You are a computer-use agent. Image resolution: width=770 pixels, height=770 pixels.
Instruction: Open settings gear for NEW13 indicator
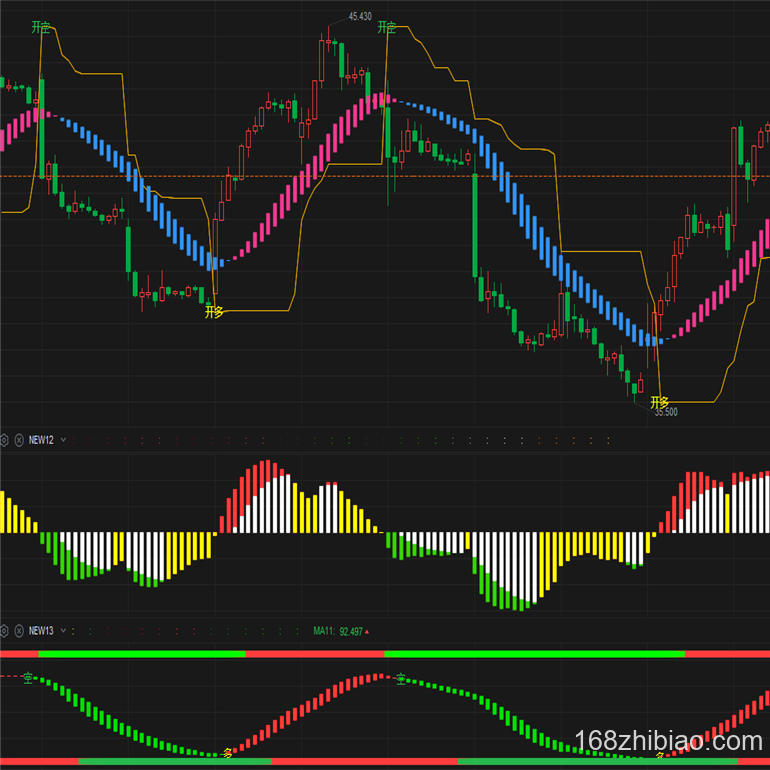(x=4, y=630)
